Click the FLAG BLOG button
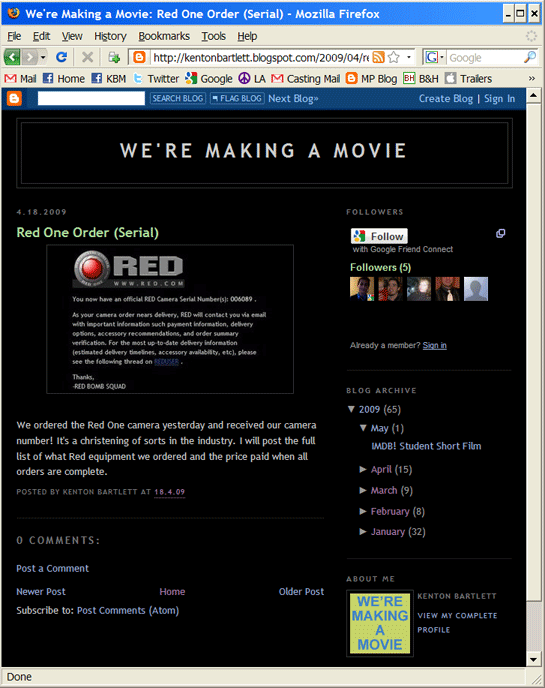The image size is (545, 688). point(237,98)
